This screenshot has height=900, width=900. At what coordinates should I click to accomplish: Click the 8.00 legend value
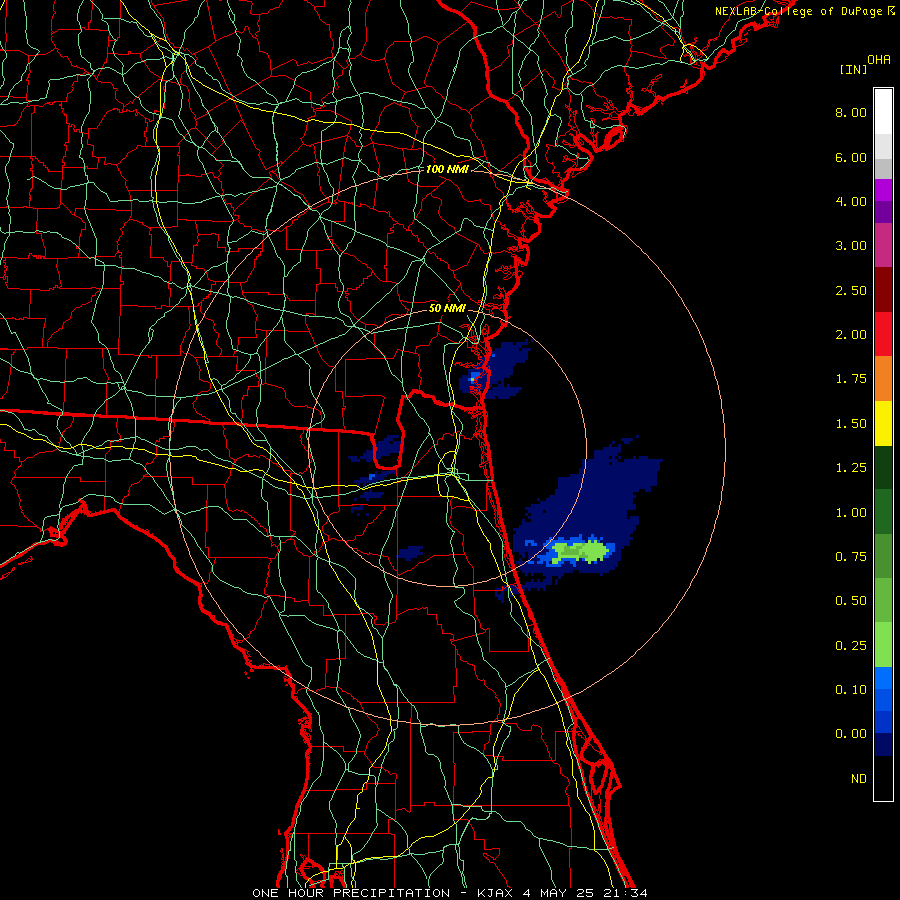point(851,112)
